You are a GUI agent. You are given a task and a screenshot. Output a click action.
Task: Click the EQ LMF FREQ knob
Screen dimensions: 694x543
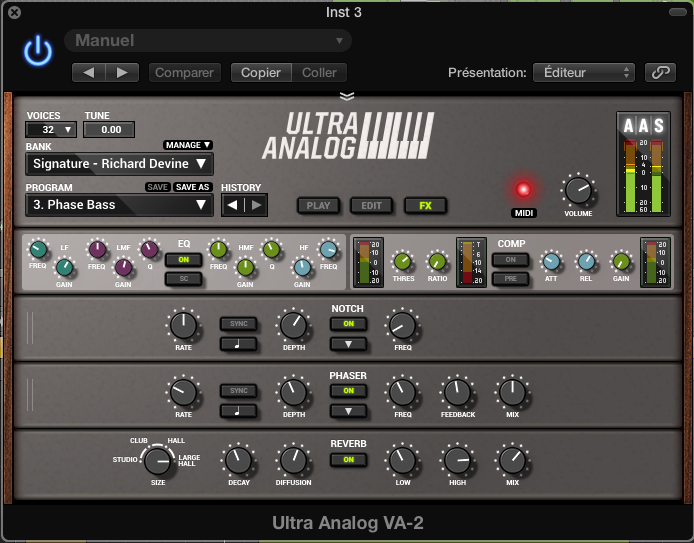pyautogui.click(x=97, y=249)
